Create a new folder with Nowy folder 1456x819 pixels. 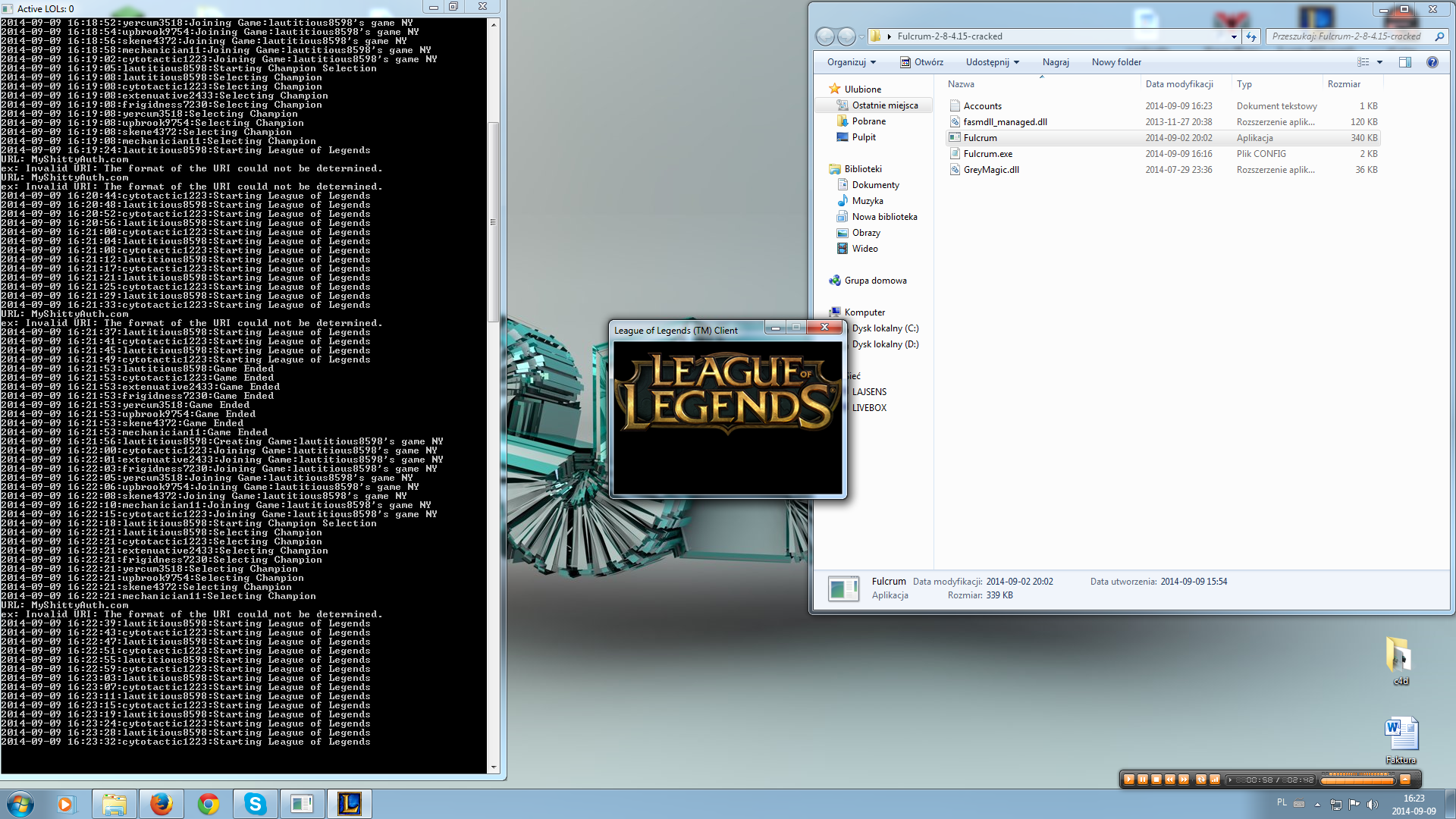[1116, 62]
